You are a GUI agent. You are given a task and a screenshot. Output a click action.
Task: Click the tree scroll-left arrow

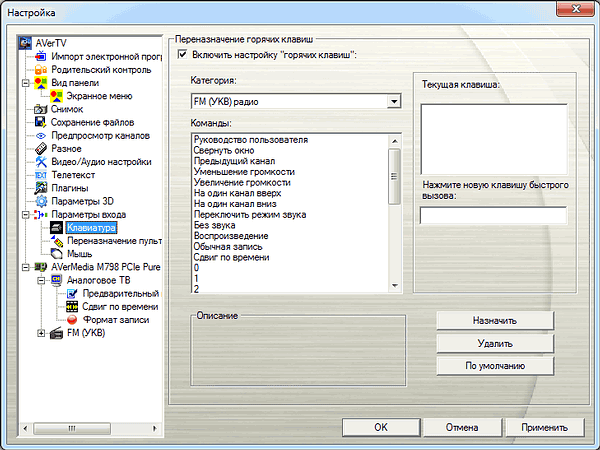[25, 428]
